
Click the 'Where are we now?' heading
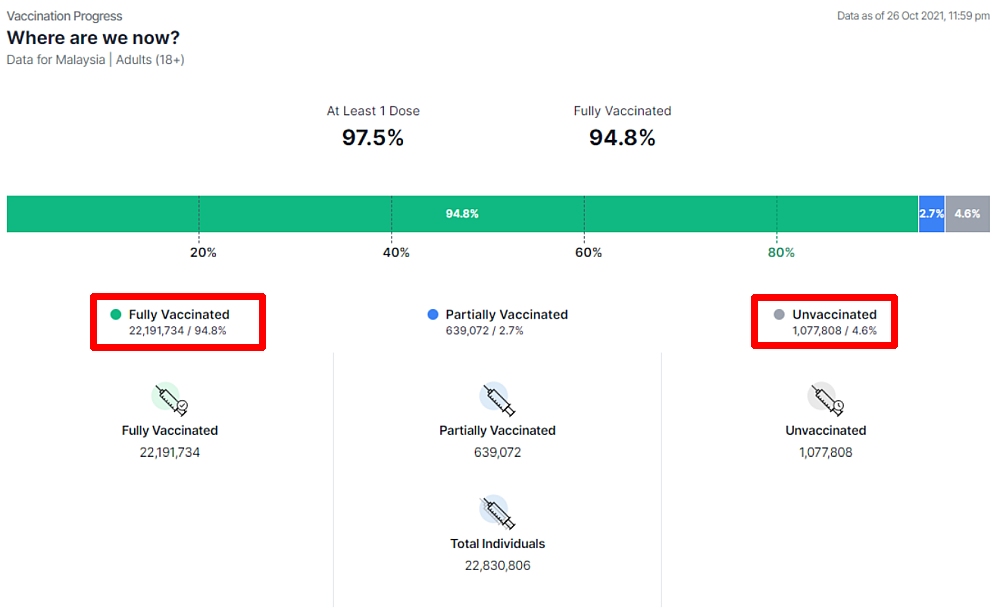94,38
